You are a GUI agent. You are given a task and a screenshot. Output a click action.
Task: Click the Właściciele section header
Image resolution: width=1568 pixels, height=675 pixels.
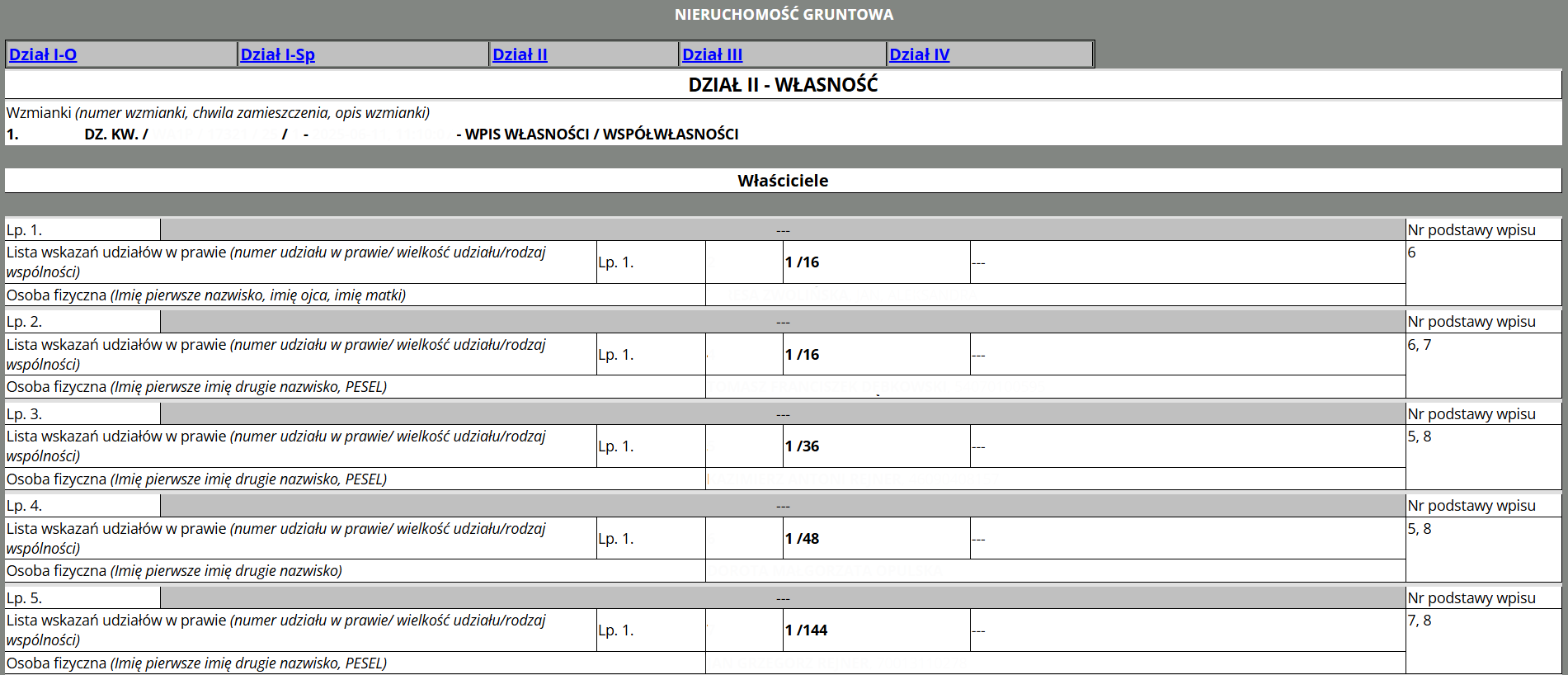coord(783,181)
